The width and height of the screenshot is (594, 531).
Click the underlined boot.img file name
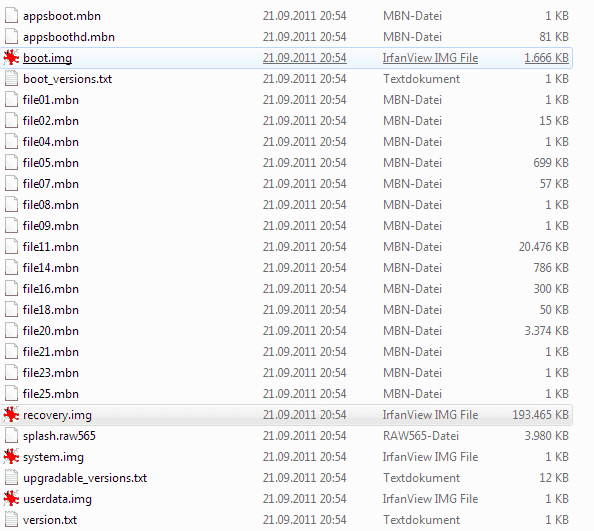(47, 58)
